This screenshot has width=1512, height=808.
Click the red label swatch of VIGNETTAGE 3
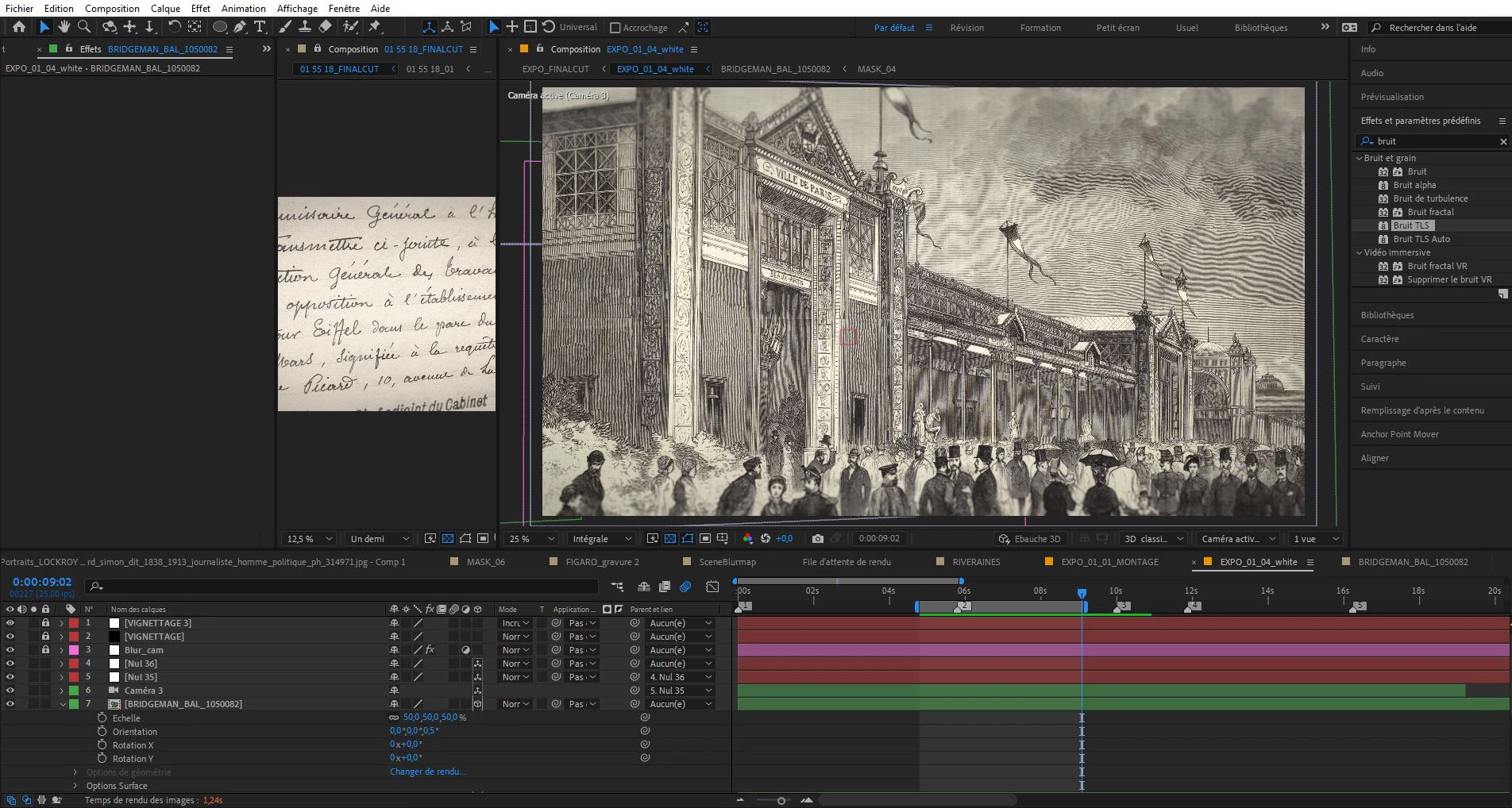click(74, 623)
